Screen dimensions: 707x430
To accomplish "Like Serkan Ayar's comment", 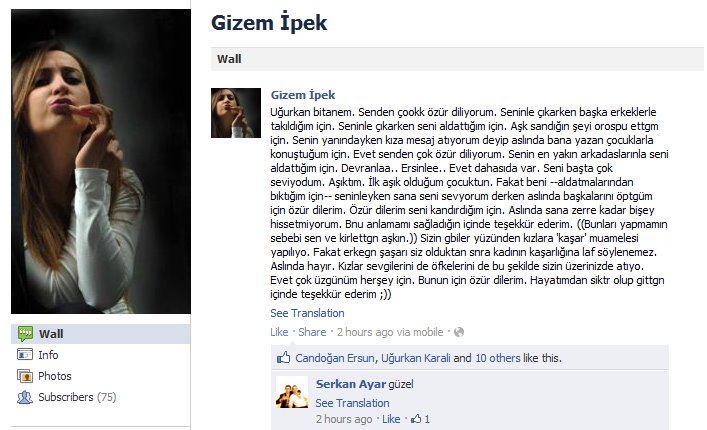I will click(x=391, y=419).
